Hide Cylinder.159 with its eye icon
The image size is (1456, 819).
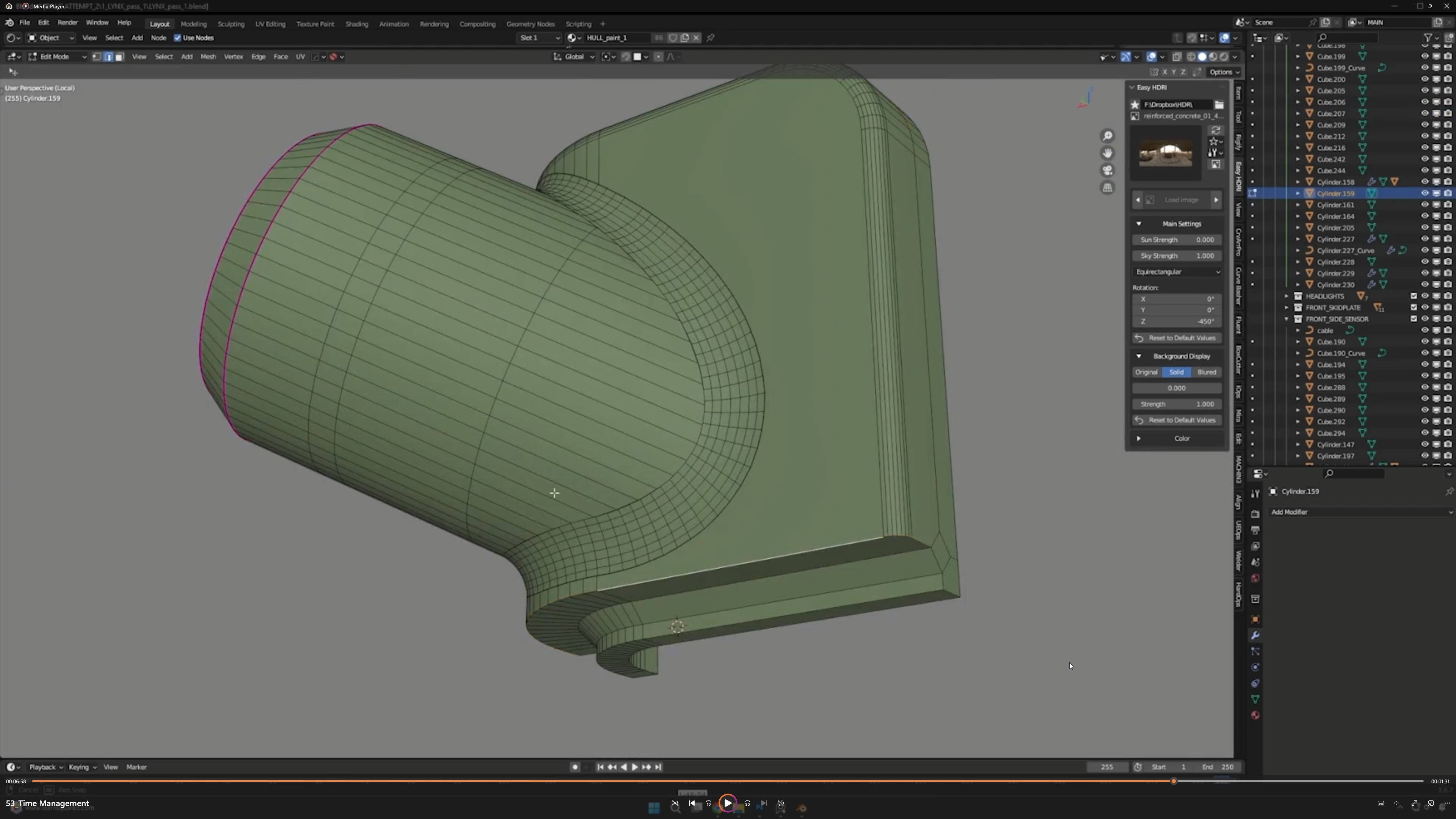(1425, 193)
